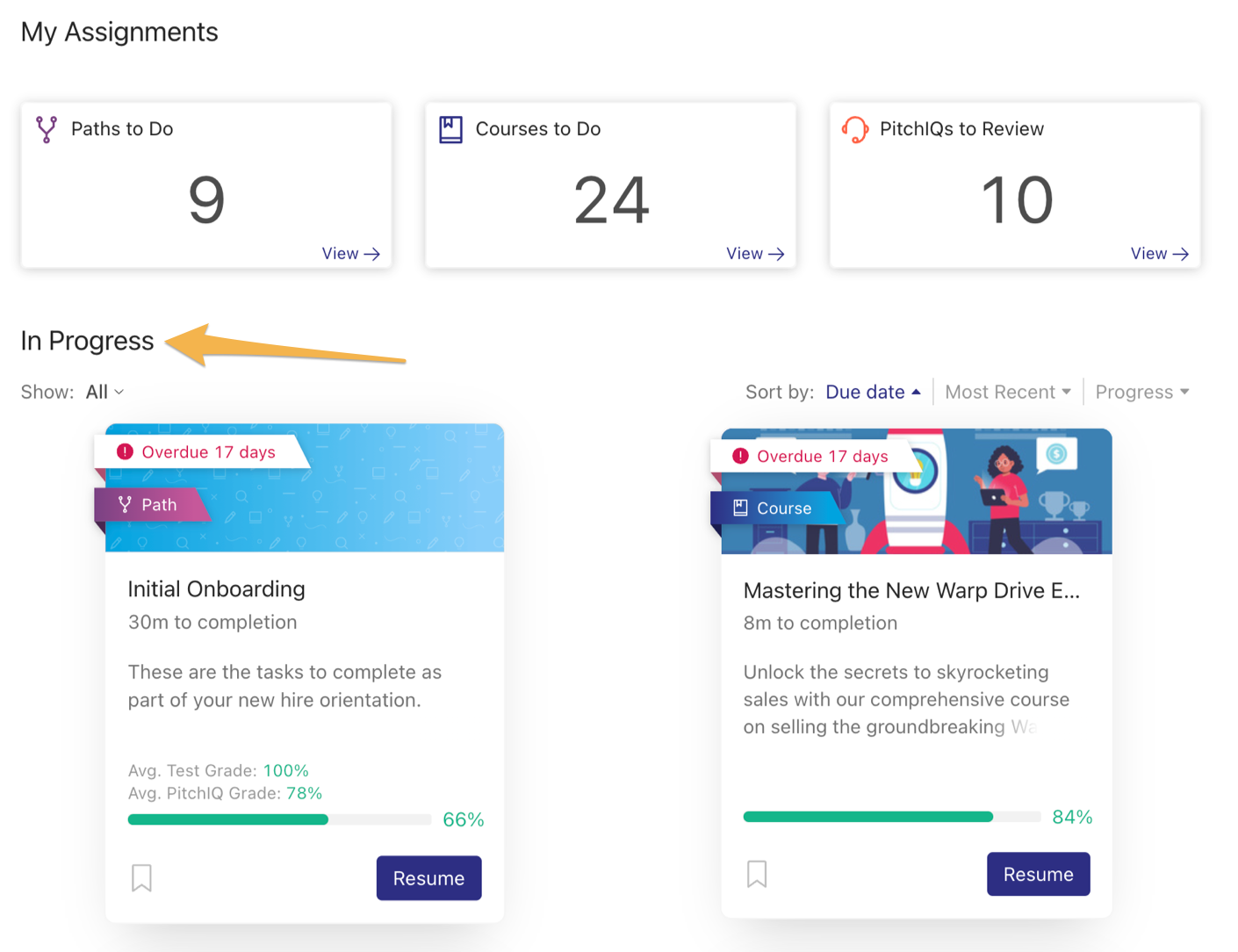The image size is (1238, 952).
Task: Click the Courses to Do book icon
Action: click(x=450, y=129)
